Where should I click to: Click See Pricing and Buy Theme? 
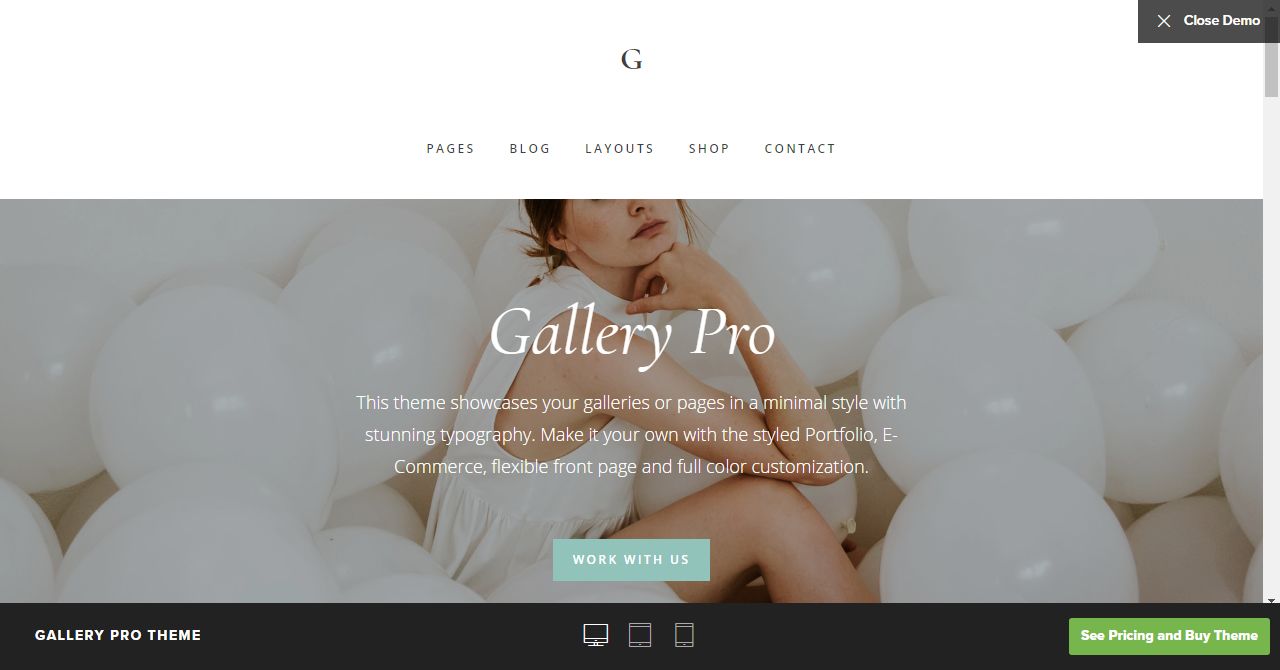[1169, 636]
